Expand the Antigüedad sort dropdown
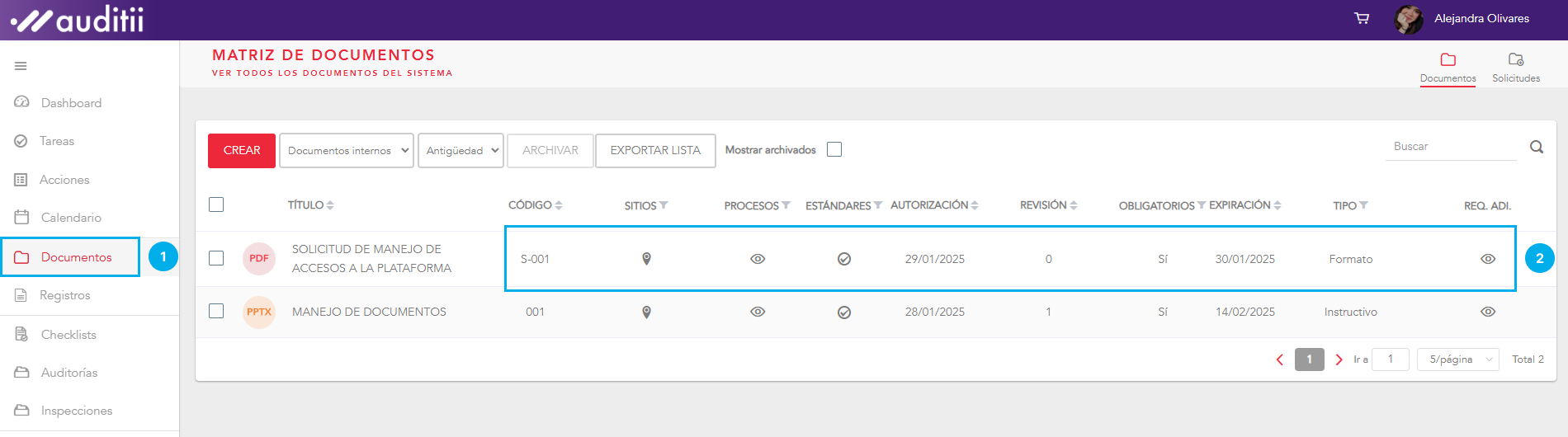1568x437 pixels. click(x=460, y=151)
